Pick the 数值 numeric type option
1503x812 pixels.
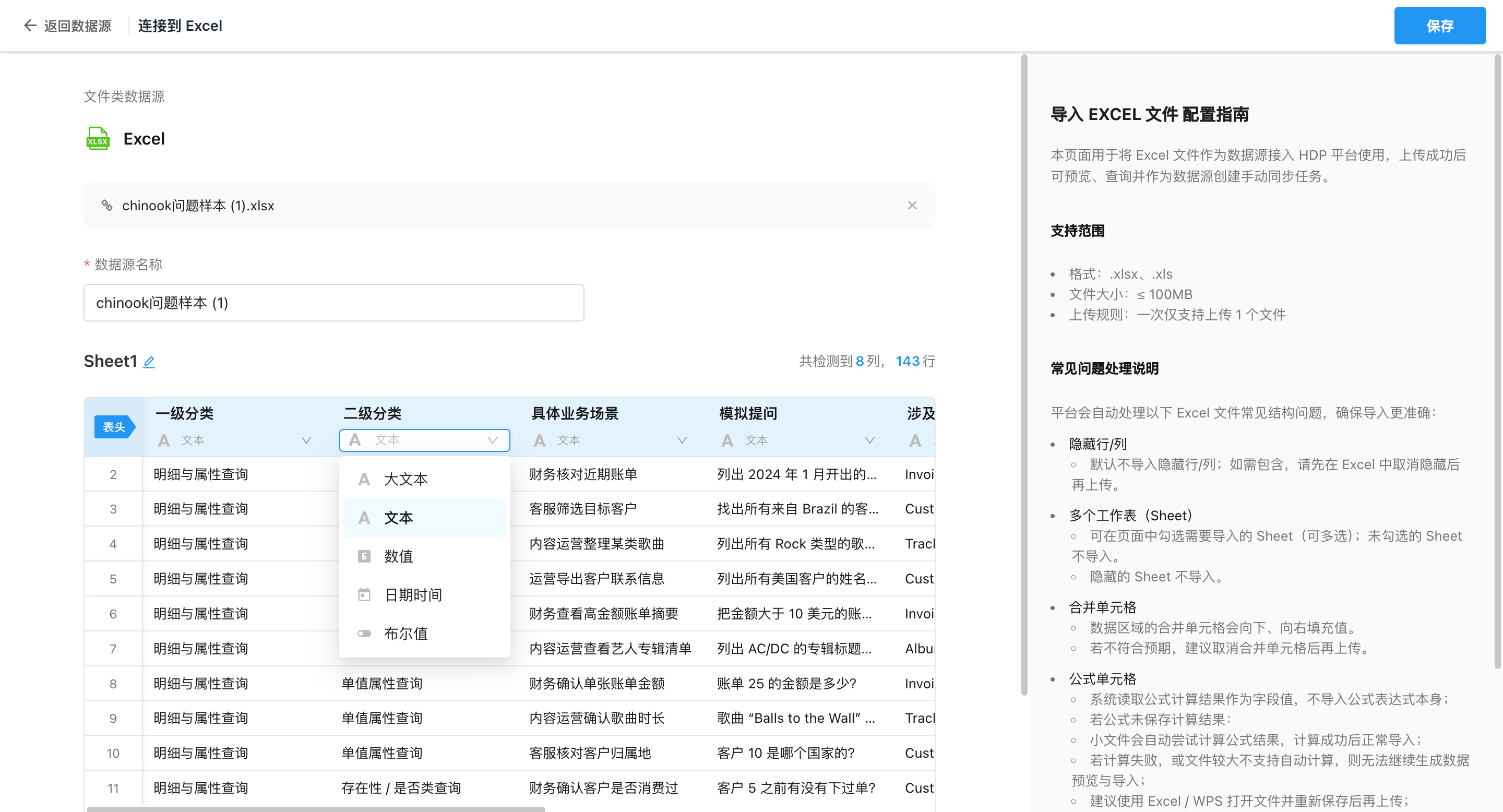pyautogui.click(x=424, y=556)
